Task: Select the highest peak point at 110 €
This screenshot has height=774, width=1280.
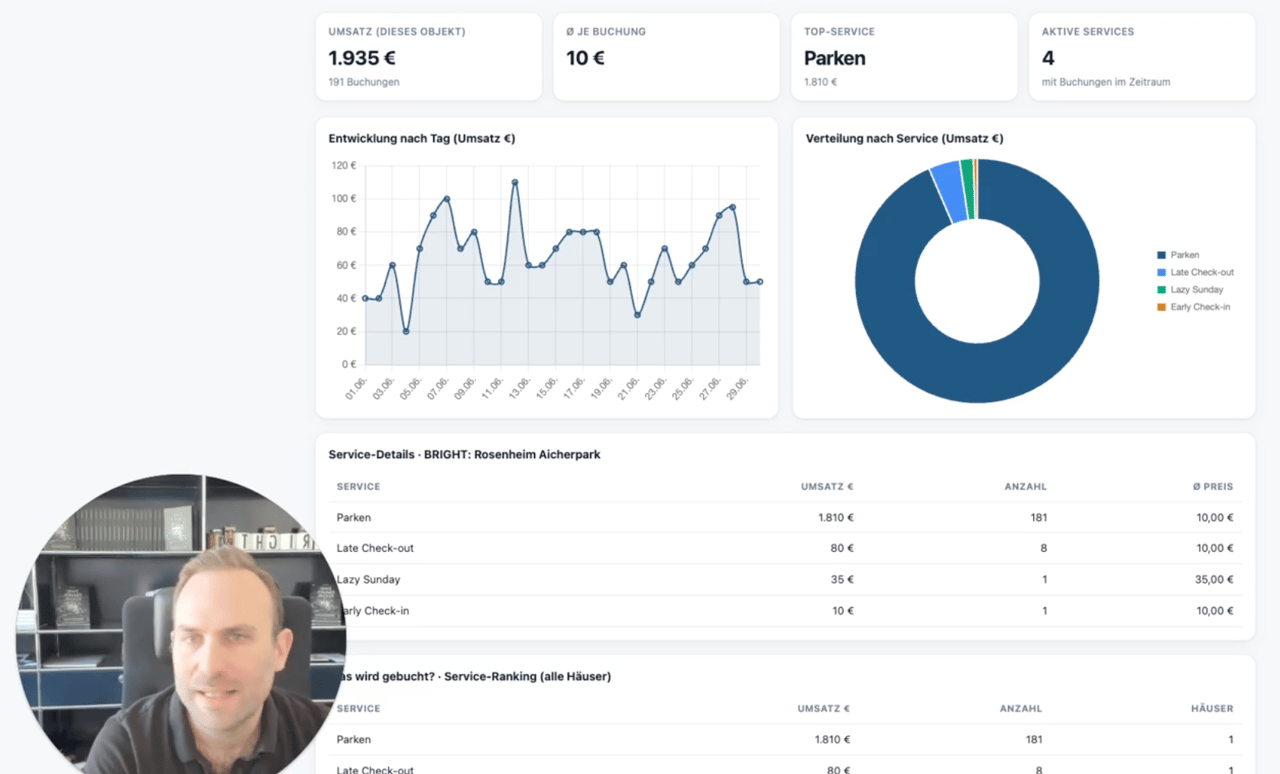Action: coord(515,182)
